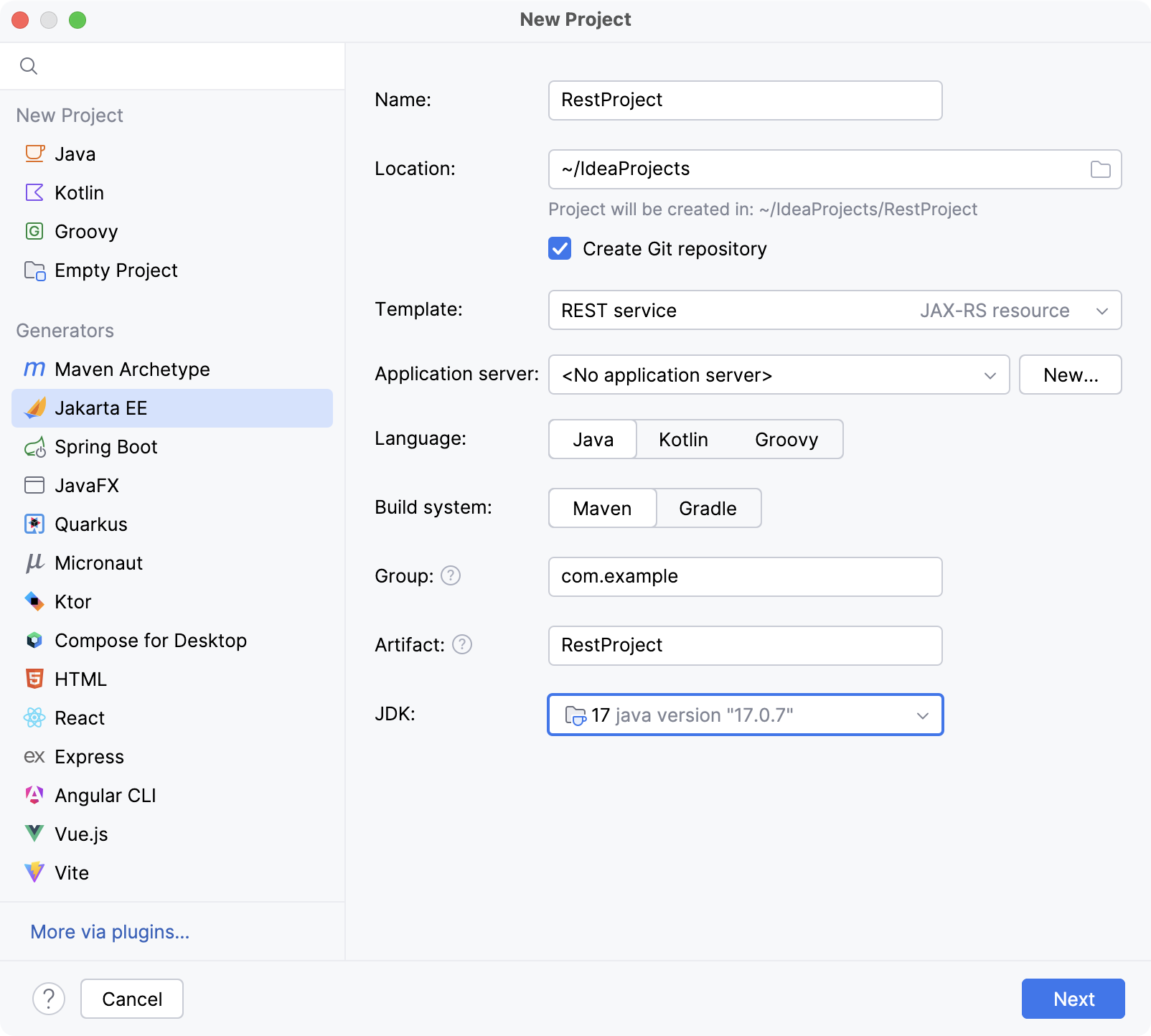
Task: Proceed with the Next button
Action: 1072,998
